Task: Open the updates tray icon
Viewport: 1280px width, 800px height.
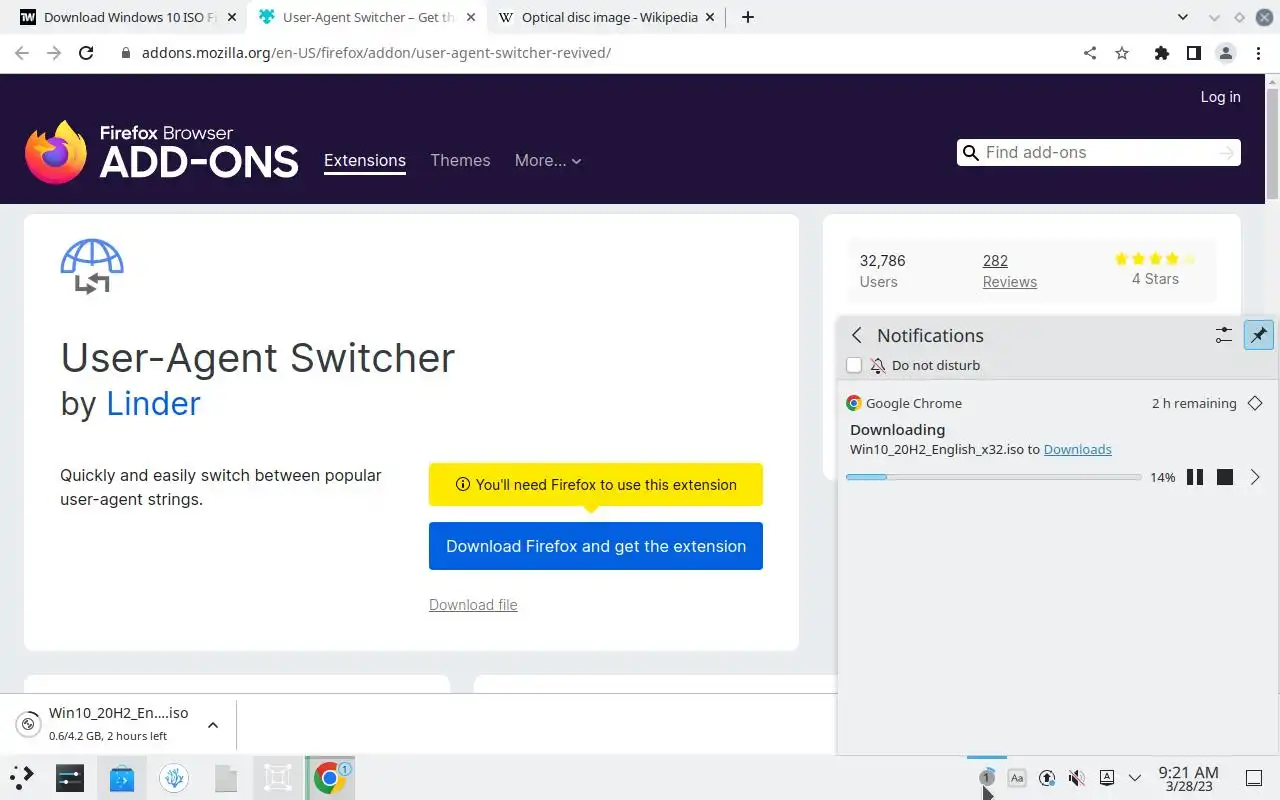Action: coord(1047,777)
